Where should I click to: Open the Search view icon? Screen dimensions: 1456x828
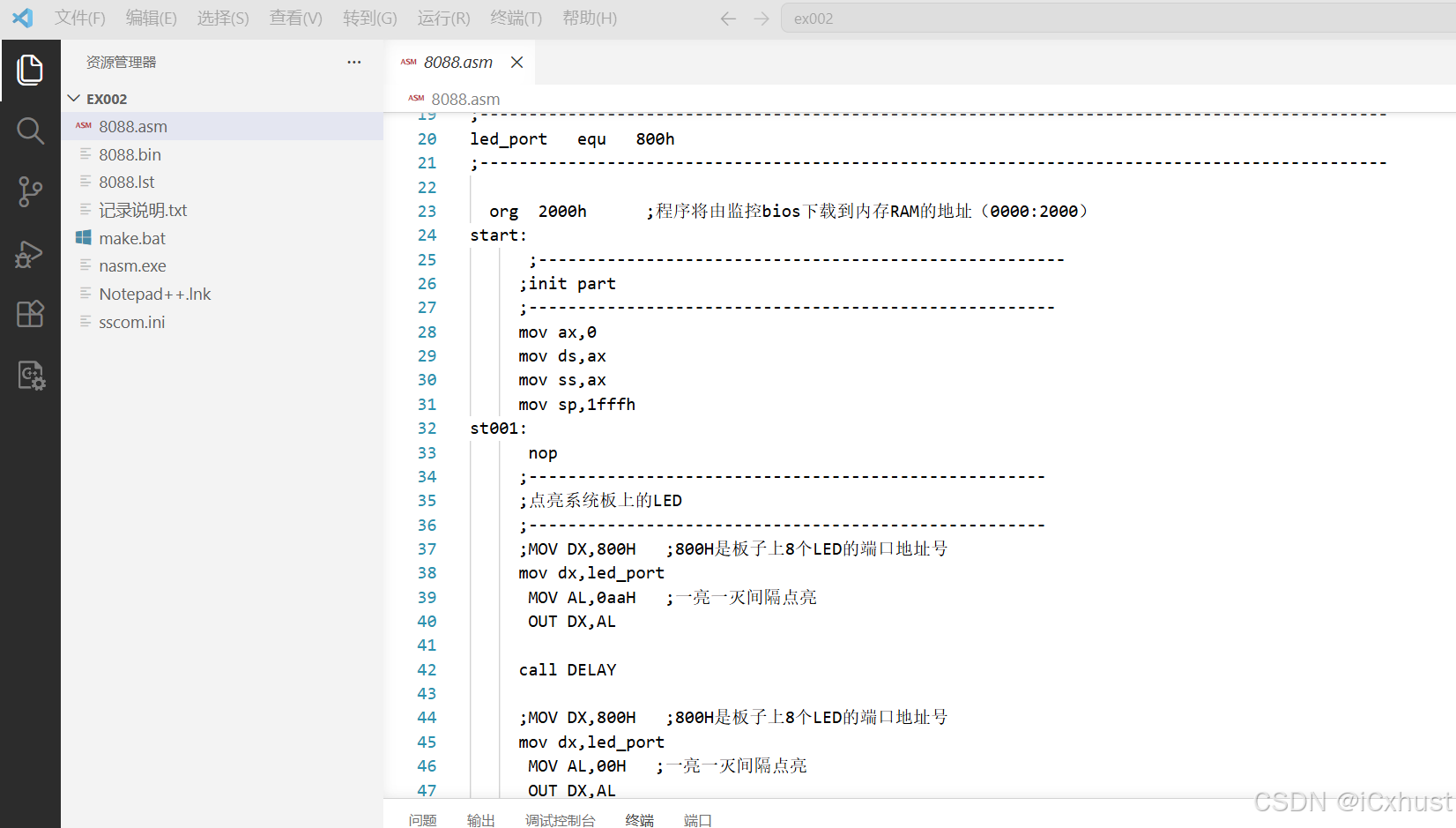[x=30, y=131]
